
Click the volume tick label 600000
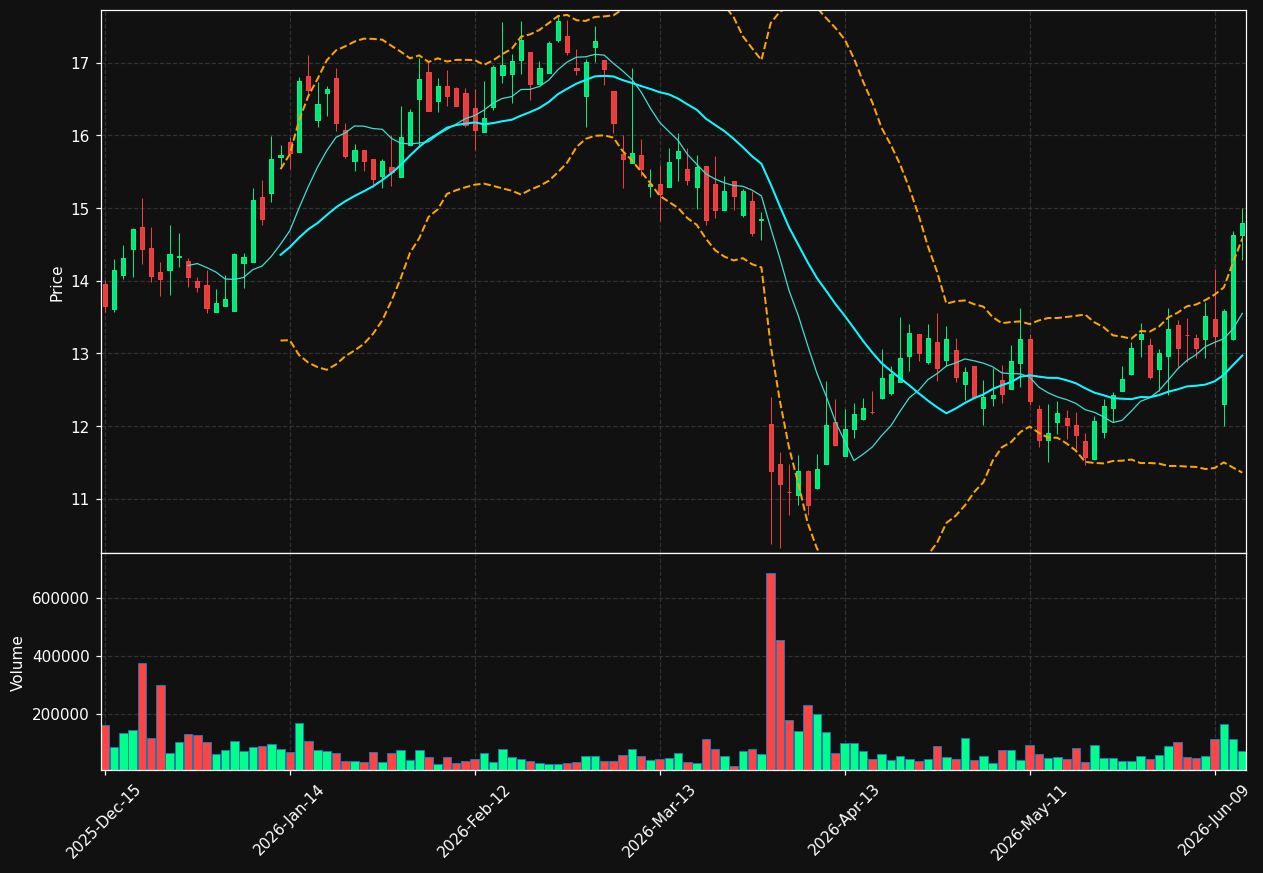pos(61,599)
